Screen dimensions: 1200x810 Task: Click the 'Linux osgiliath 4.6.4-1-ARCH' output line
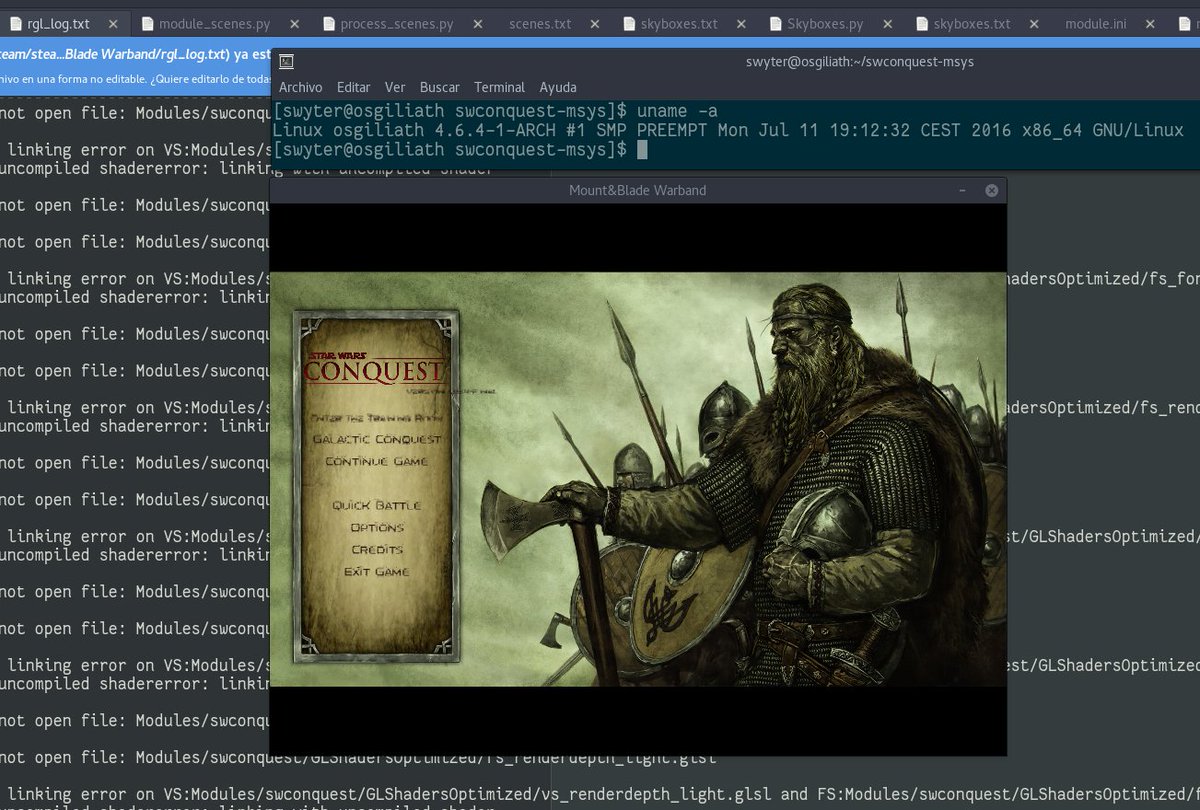(x=728, y=131)
